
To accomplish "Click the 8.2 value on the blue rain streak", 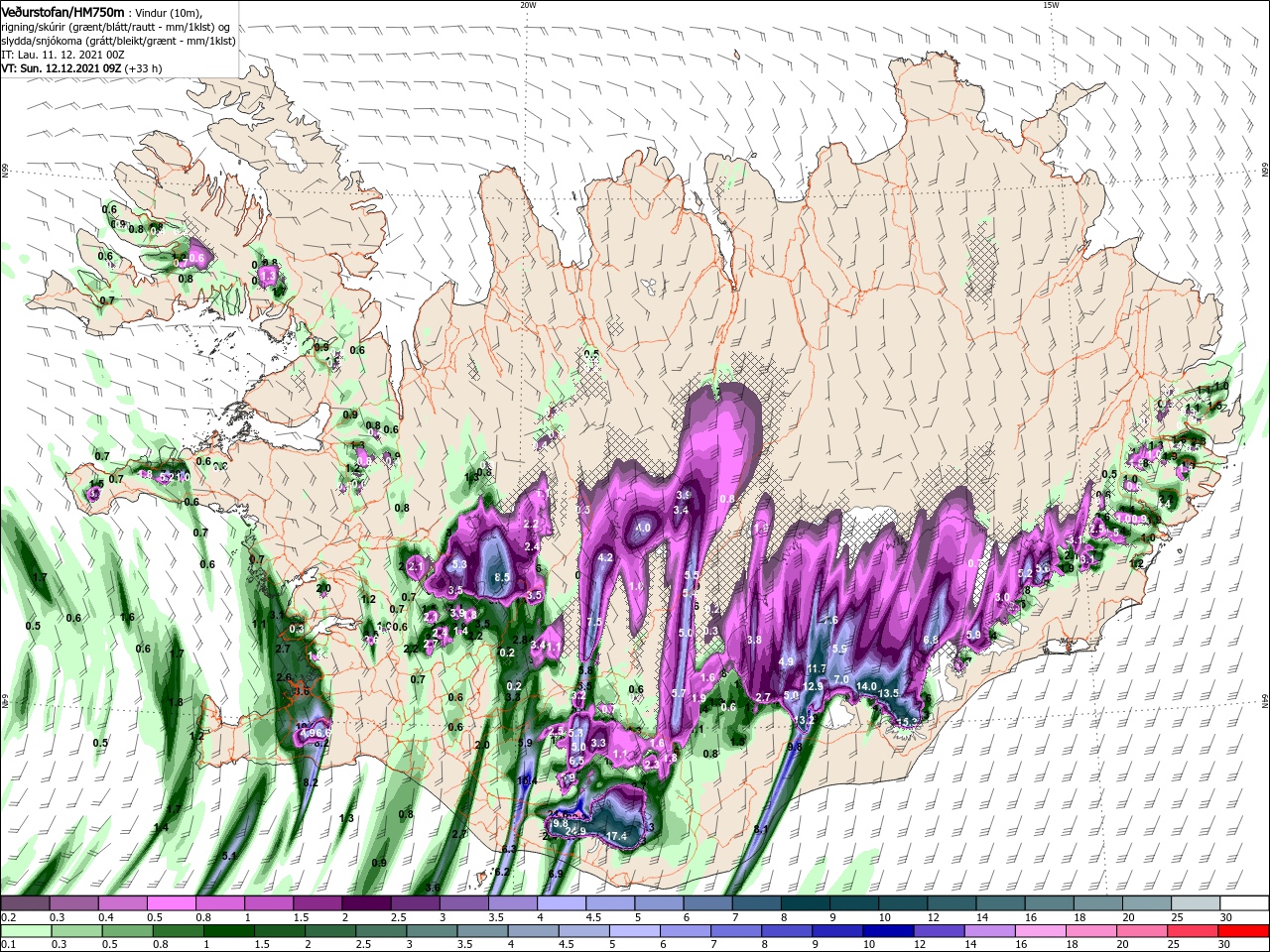I will [311, 782].
